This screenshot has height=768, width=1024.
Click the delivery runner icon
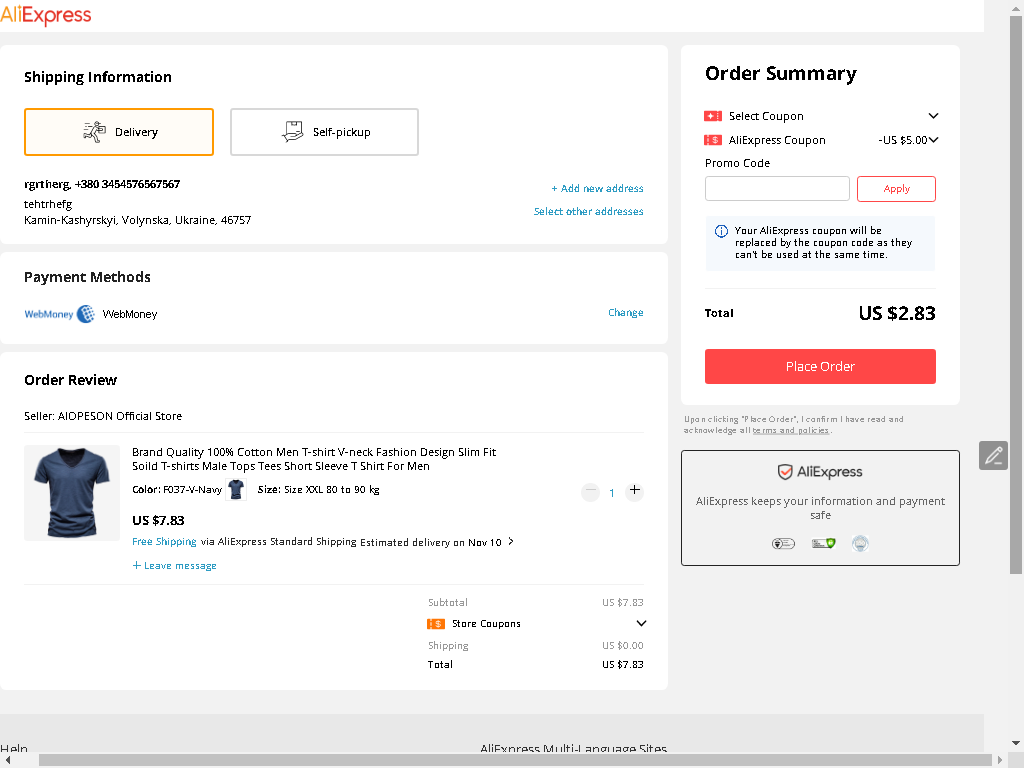(95, 132)
